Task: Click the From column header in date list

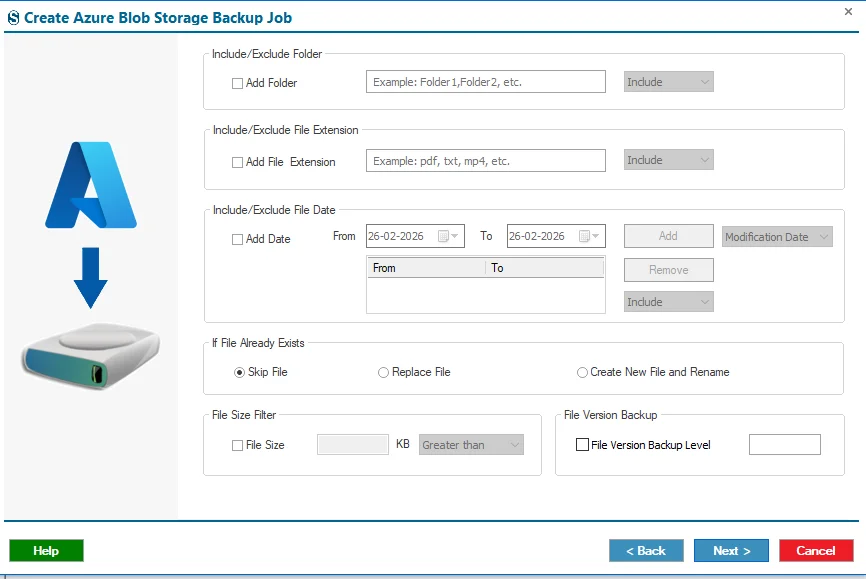Action: coord(426,268)
